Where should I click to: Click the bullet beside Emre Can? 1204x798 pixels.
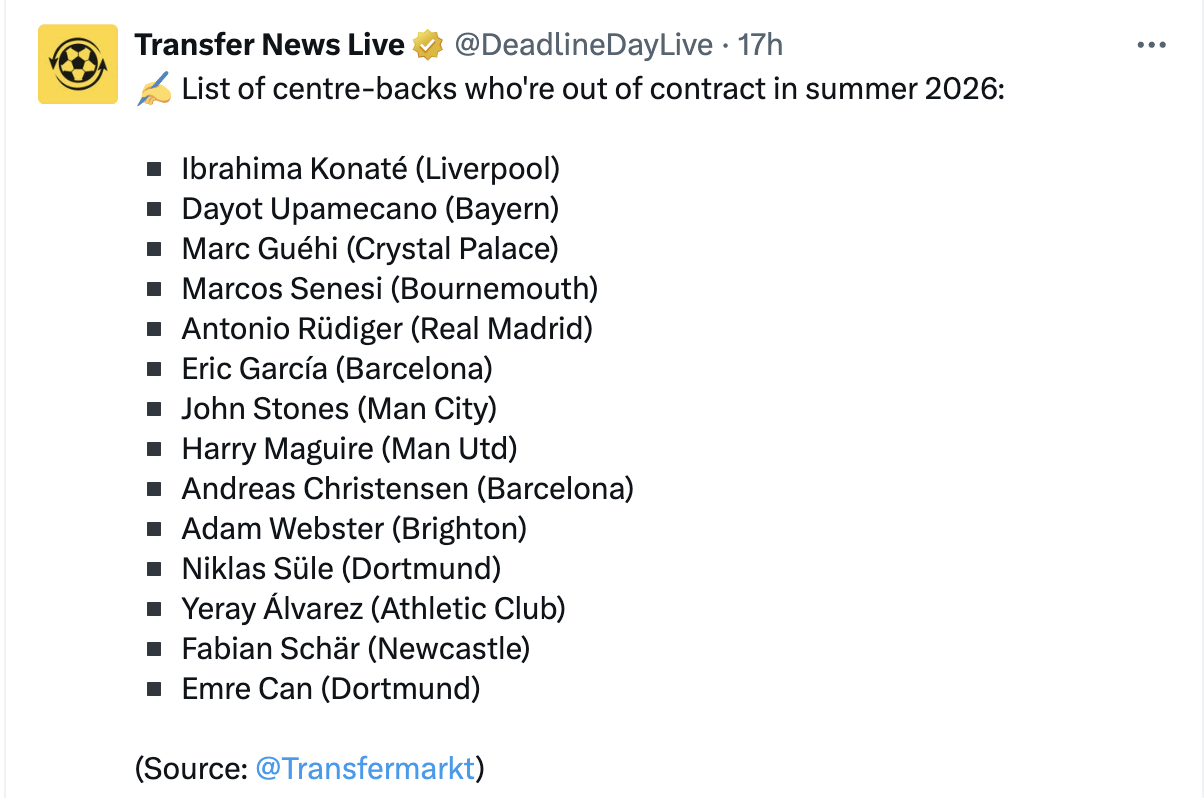coord(154,689)
